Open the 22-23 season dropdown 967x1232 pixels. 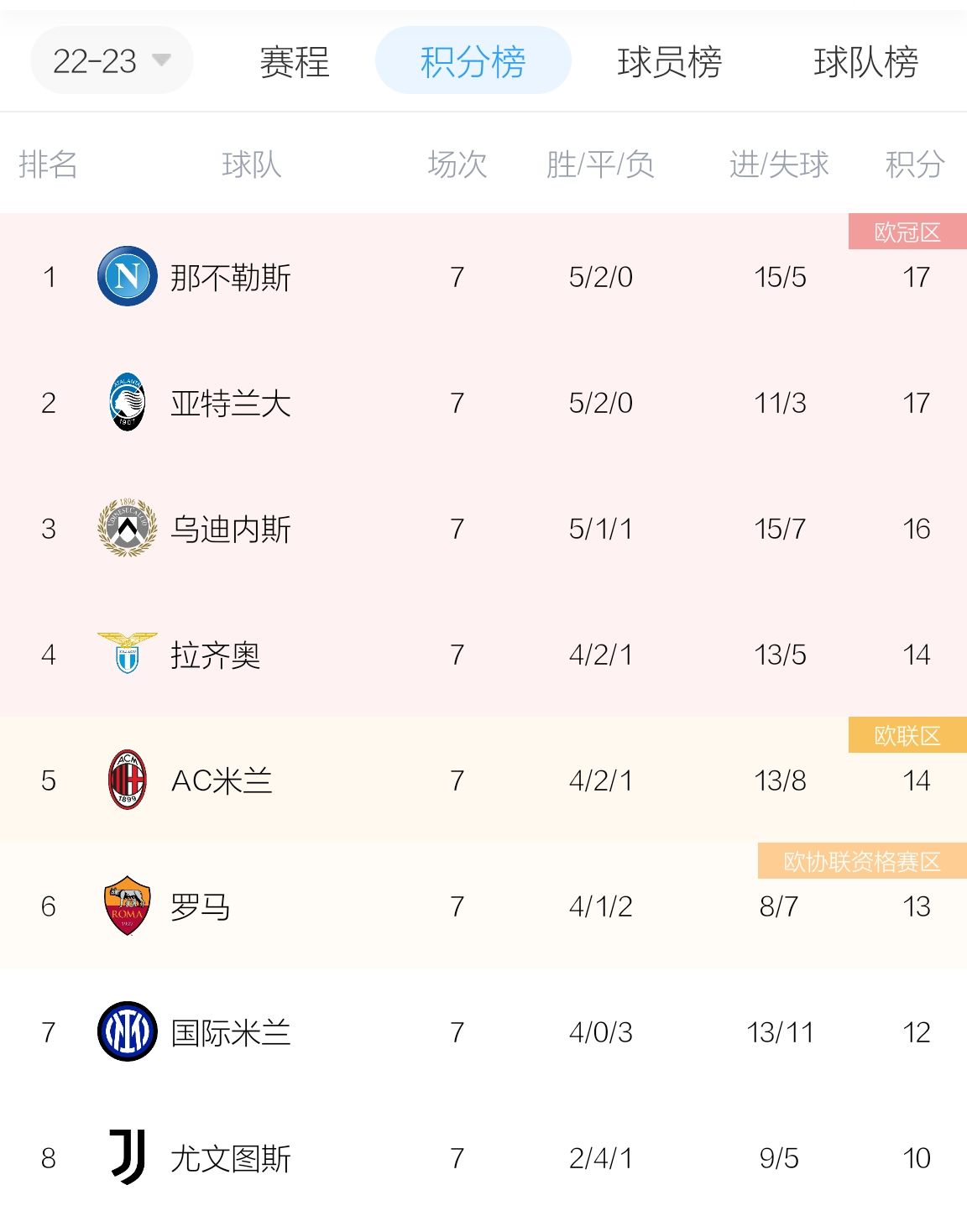[x=112, y=60]
